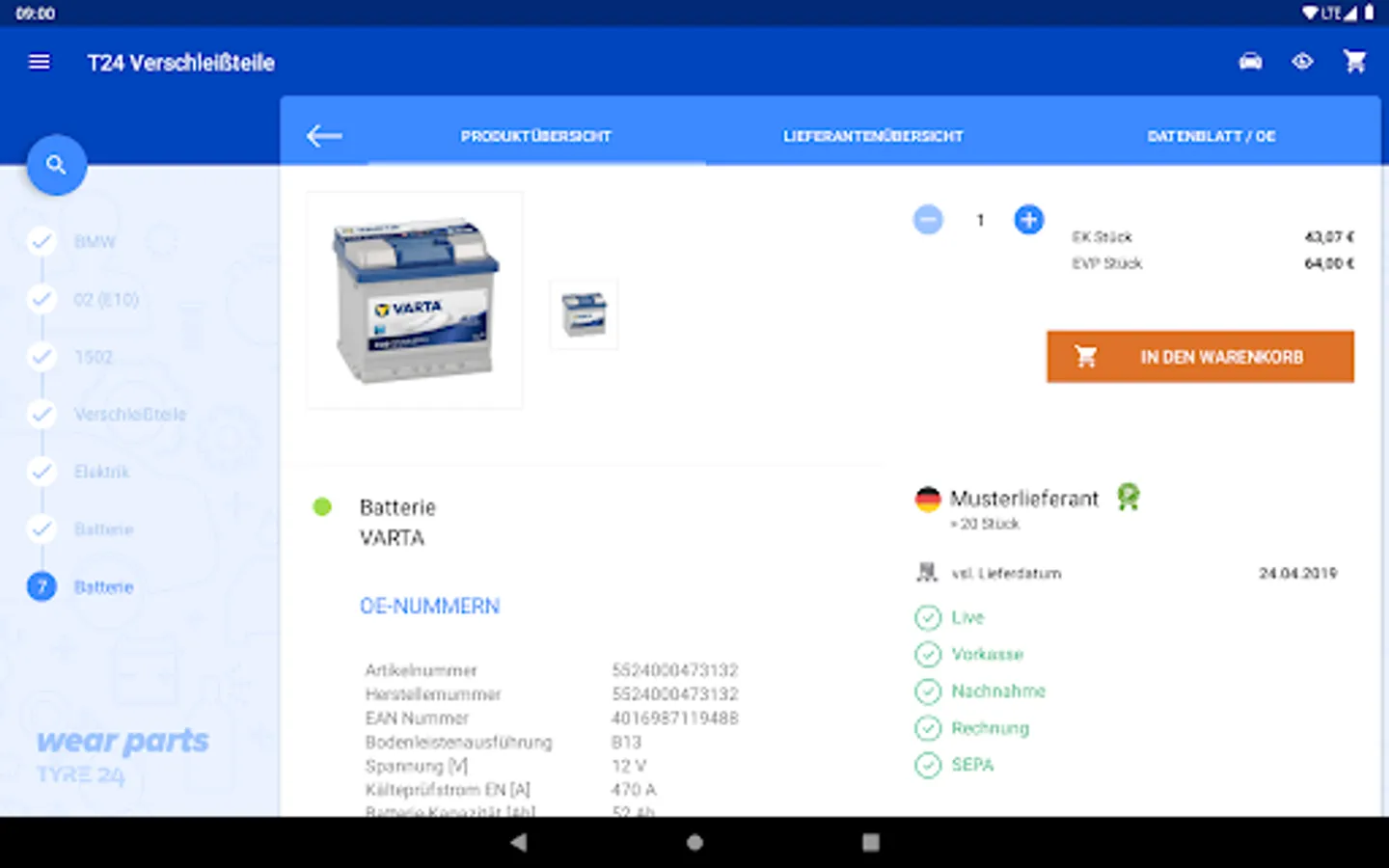The image size is (1389, 868).
Task: Click the SEPA check icon
Action: coord(927,765)
